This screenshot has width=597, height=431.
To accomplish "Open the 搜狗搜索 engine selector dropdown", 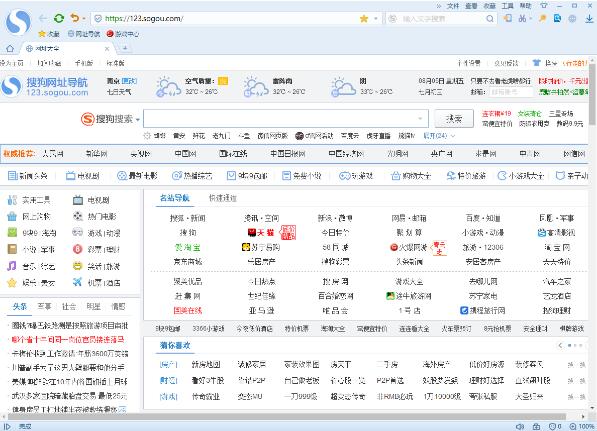I will point(138,120).
